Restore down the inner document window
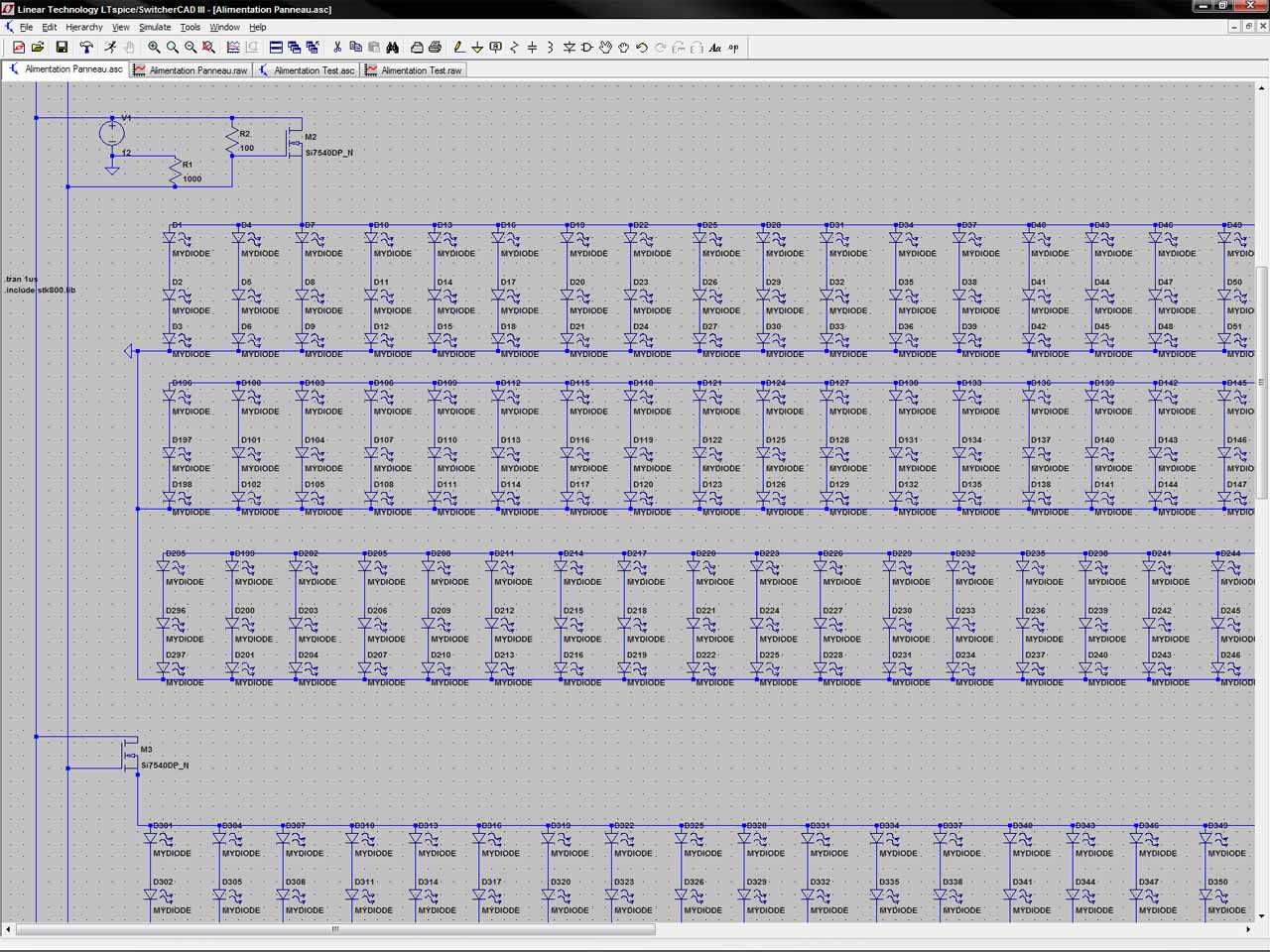Image resolution: width=1270 pixels, height=952 pixels. pos(1248,27)
